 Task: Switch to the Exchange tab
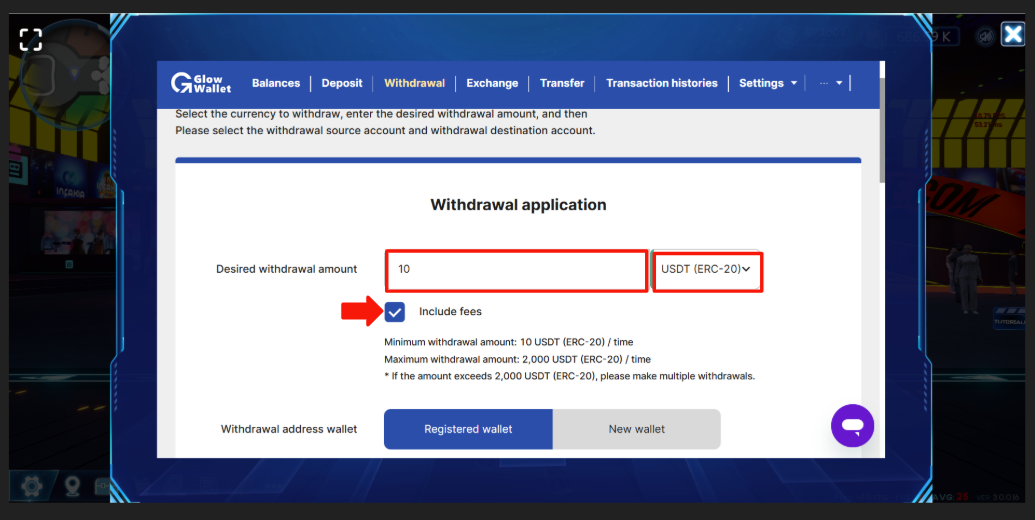(492, 83)
